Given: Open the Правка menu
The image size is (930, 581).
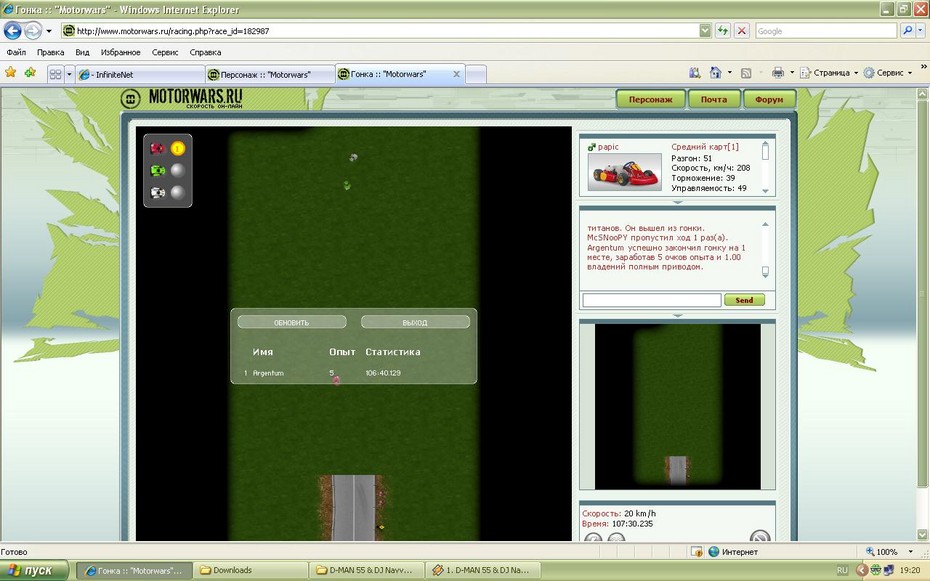Looking at the screenshot, I should [50, 52].
